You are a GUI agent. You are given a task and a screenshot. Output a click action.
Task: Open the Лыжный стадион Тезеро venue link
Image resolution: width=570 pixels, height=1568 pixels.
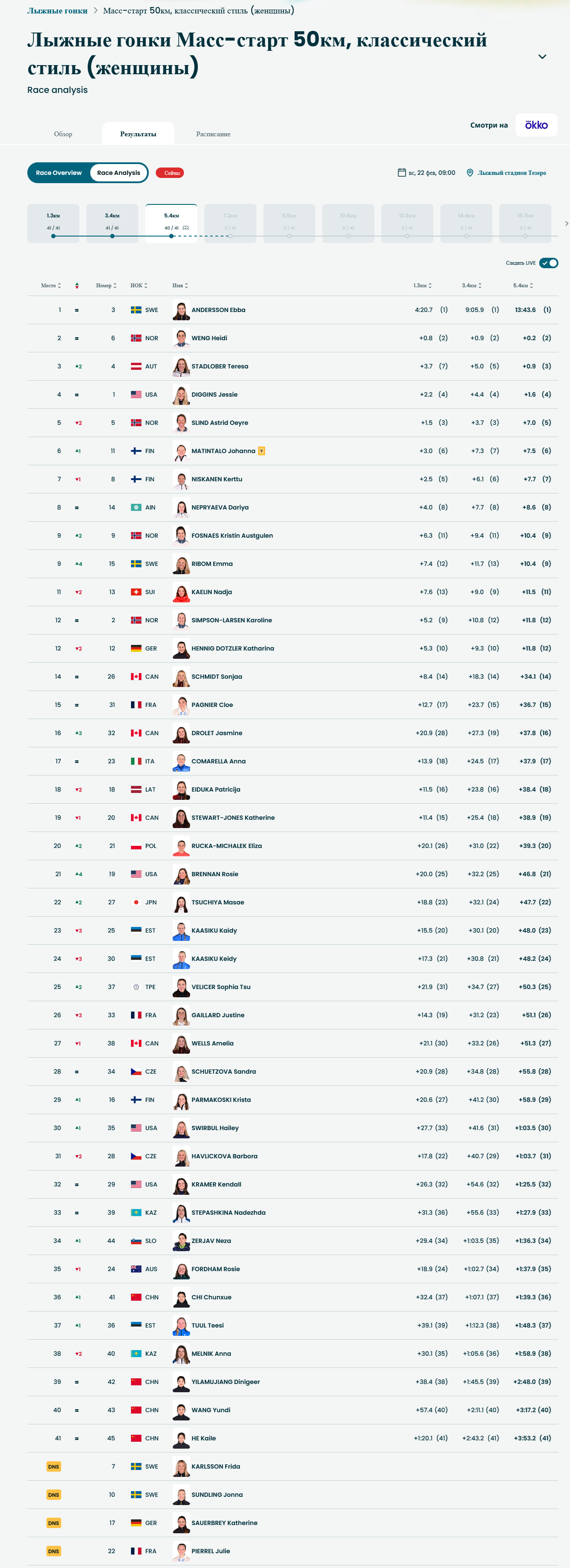pos(511,173)
